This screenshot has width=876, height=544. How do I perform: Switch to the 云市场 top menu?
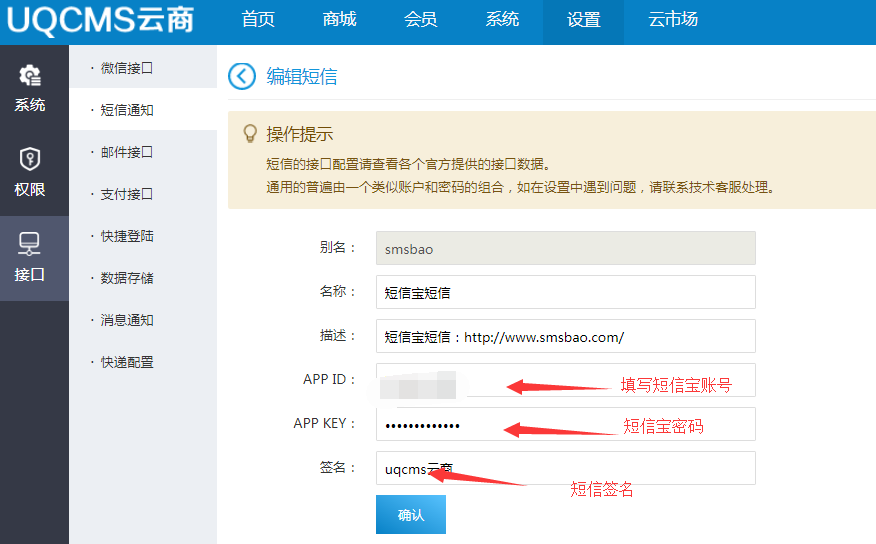pos(673,20)
